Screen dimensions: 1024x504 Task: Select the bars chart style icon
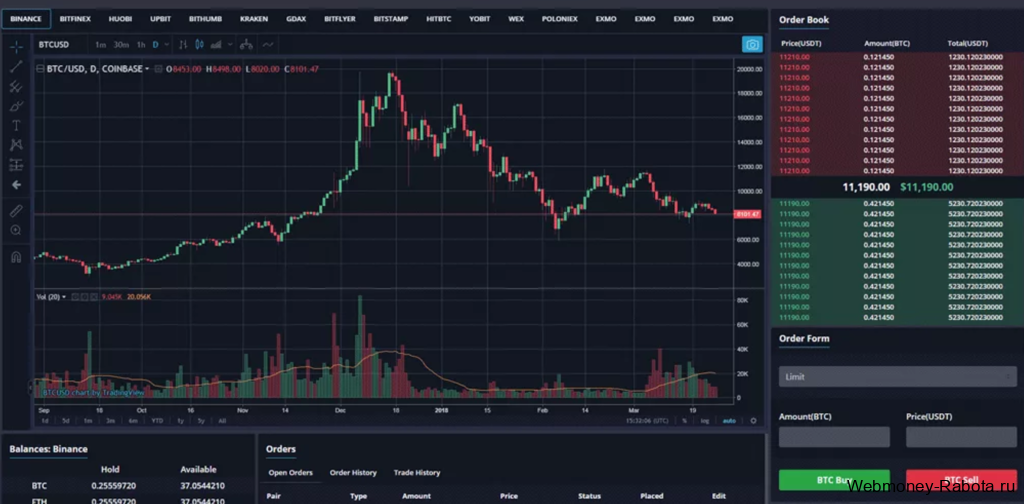click(184, 45)
